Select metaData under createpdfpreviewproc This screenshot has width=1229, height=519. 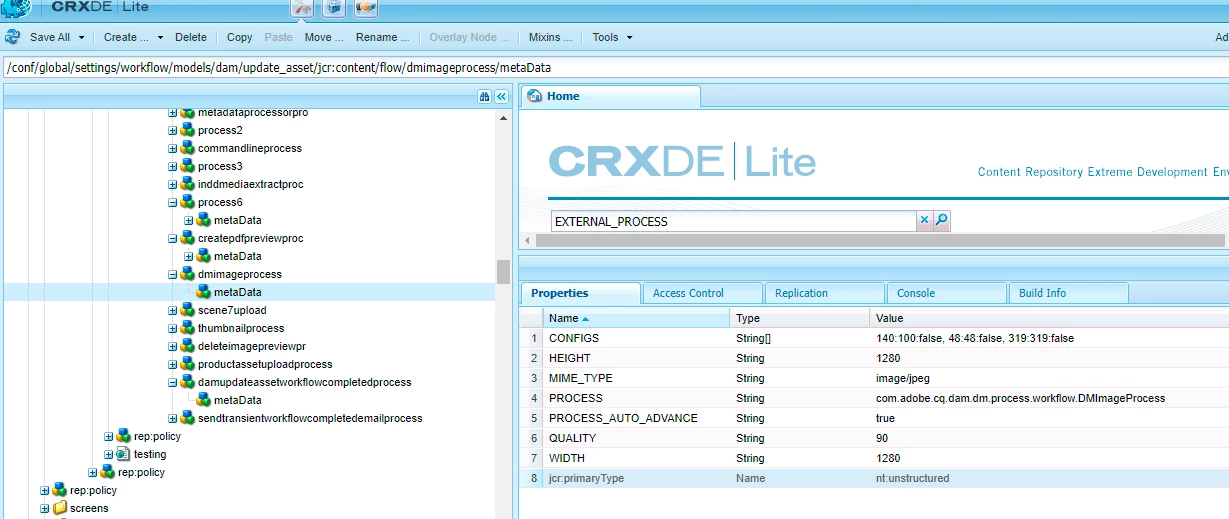click(237, 256)
